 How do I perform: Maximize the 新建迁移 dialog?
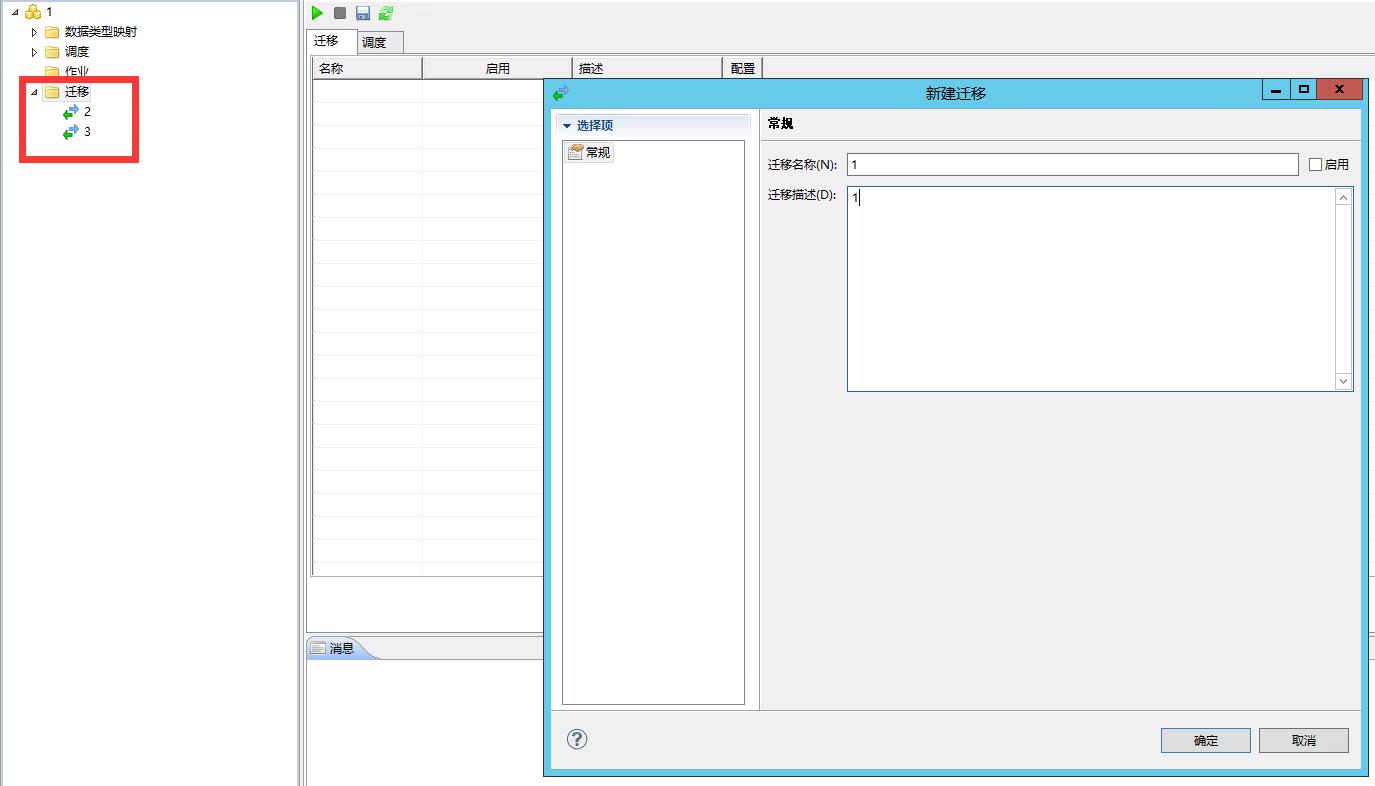(x=1303, y=89)
